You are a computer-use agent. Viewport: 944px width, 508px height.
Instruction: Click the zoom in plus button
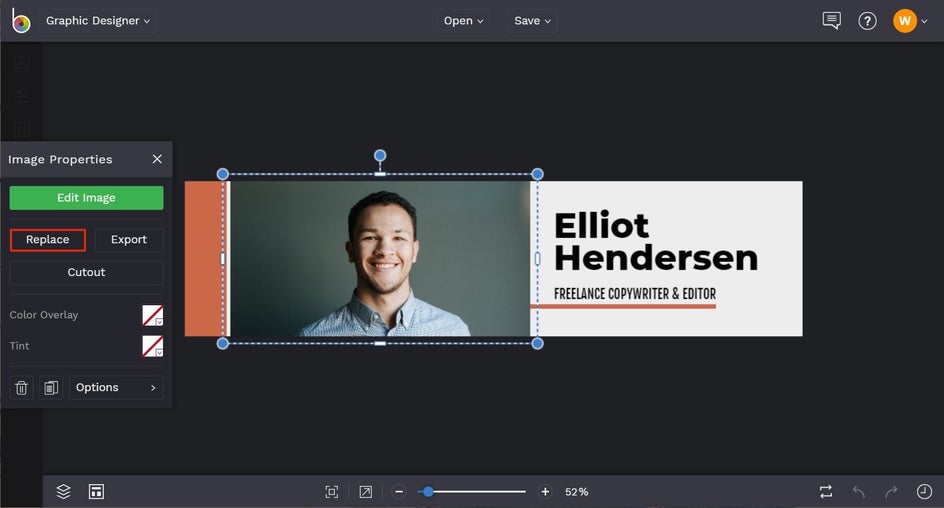545,492
